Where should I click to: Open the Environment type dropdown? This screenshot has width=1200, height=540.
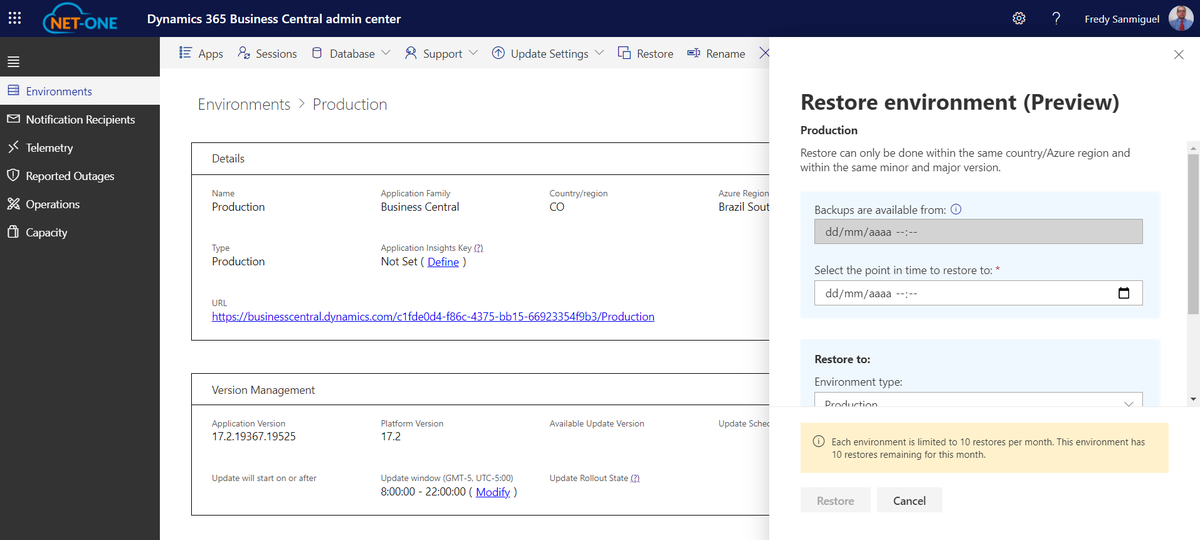(x=978, y=401)
